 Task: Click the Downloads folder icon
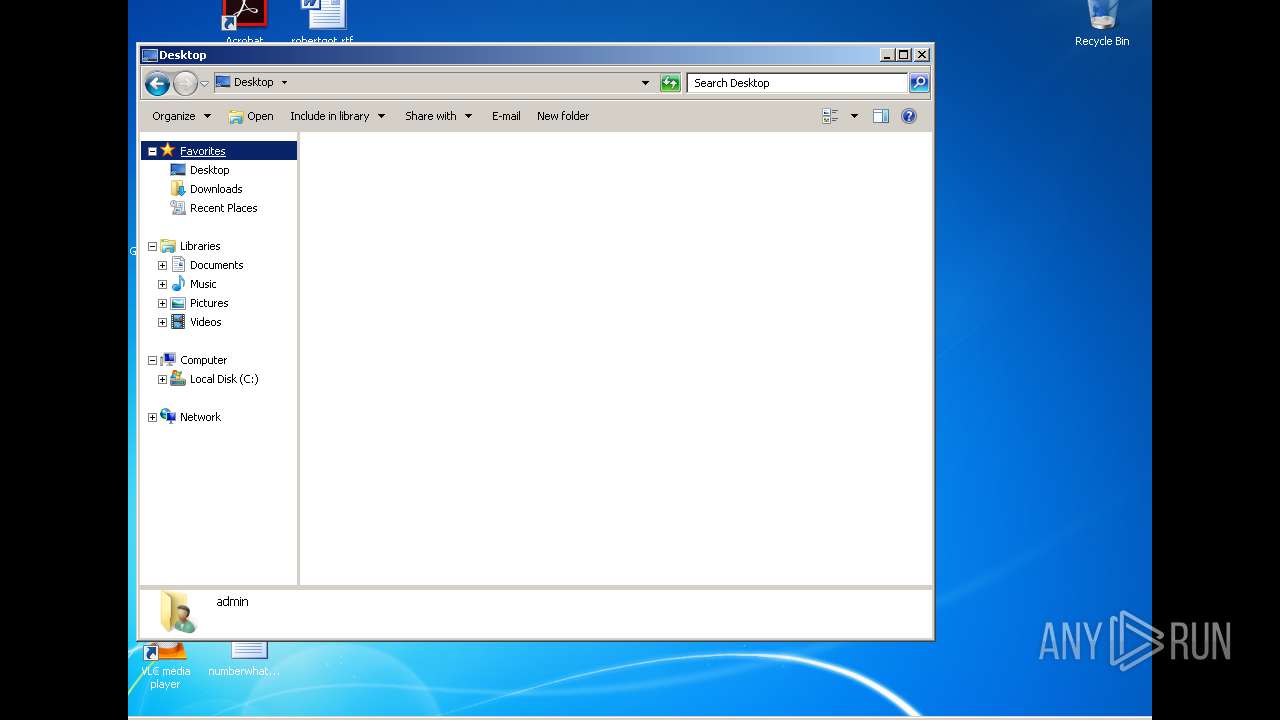click(x=178, y=189)
